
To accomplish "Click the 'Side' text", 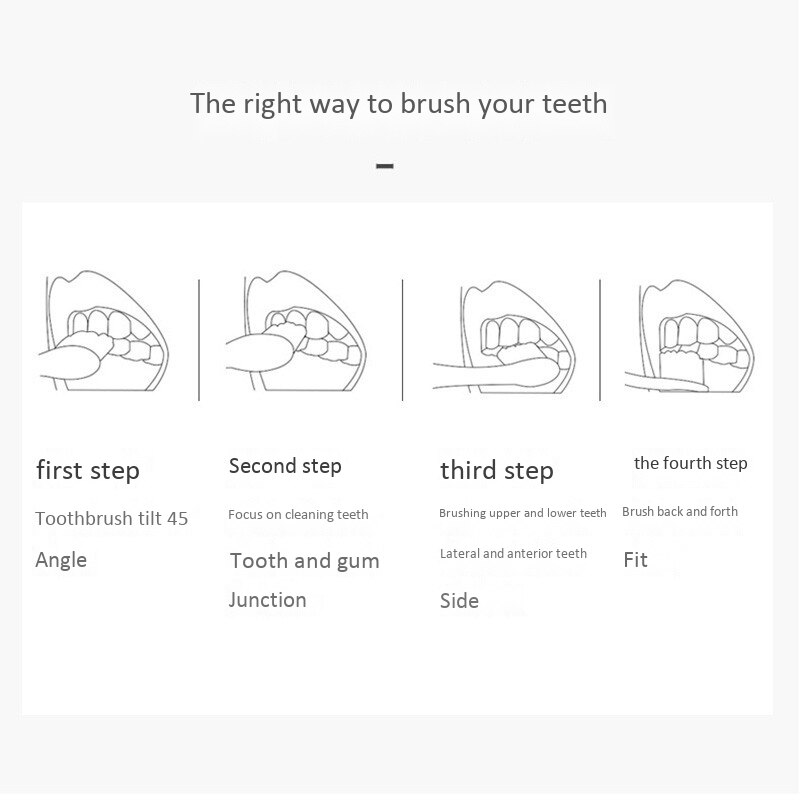I will click(459, 601).
